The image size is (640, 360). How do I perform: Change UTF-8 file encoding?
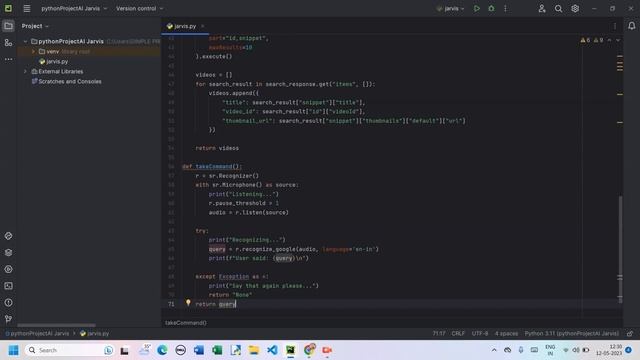[480, 333]
